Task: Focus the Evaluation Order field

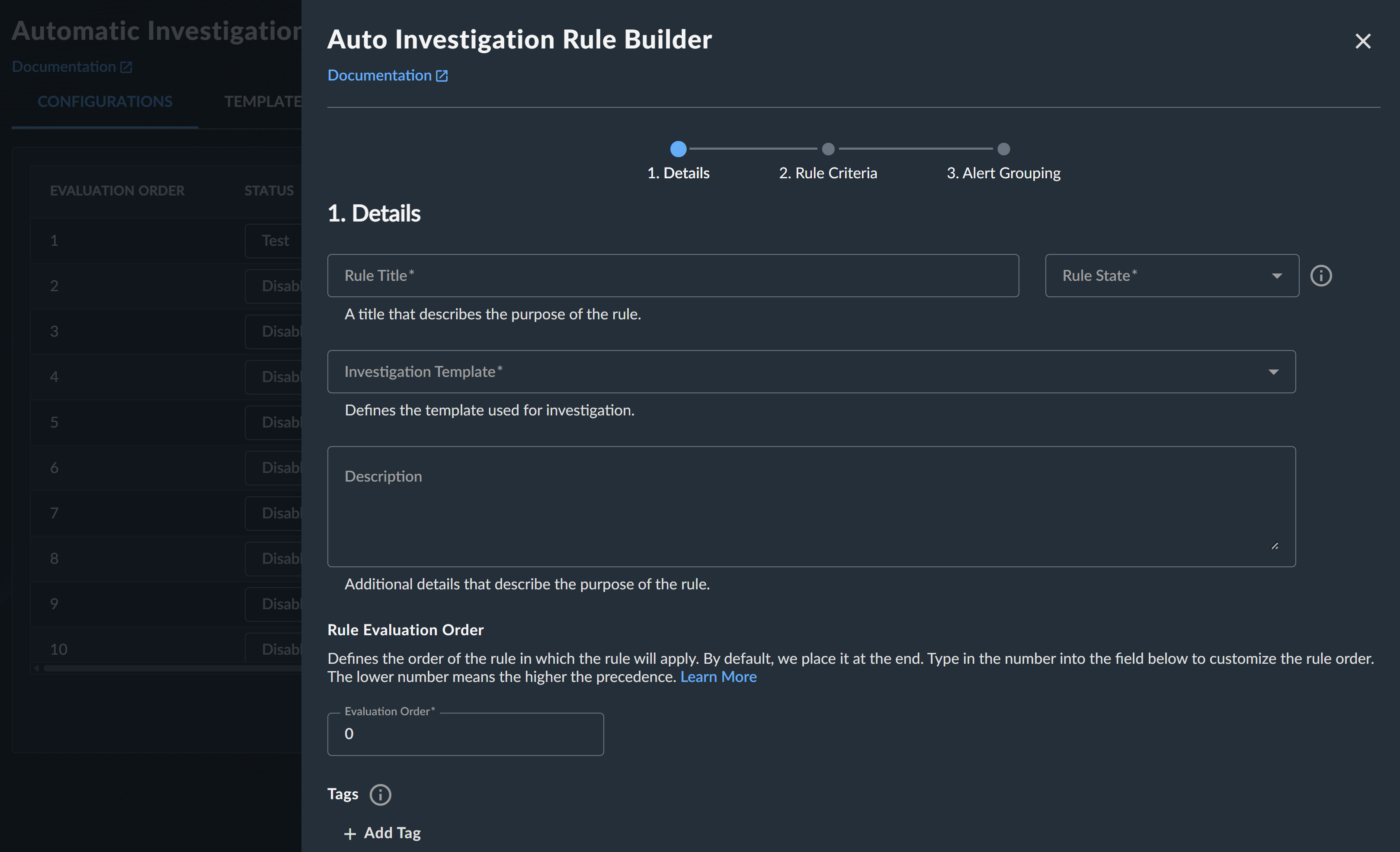Action: 465,734
